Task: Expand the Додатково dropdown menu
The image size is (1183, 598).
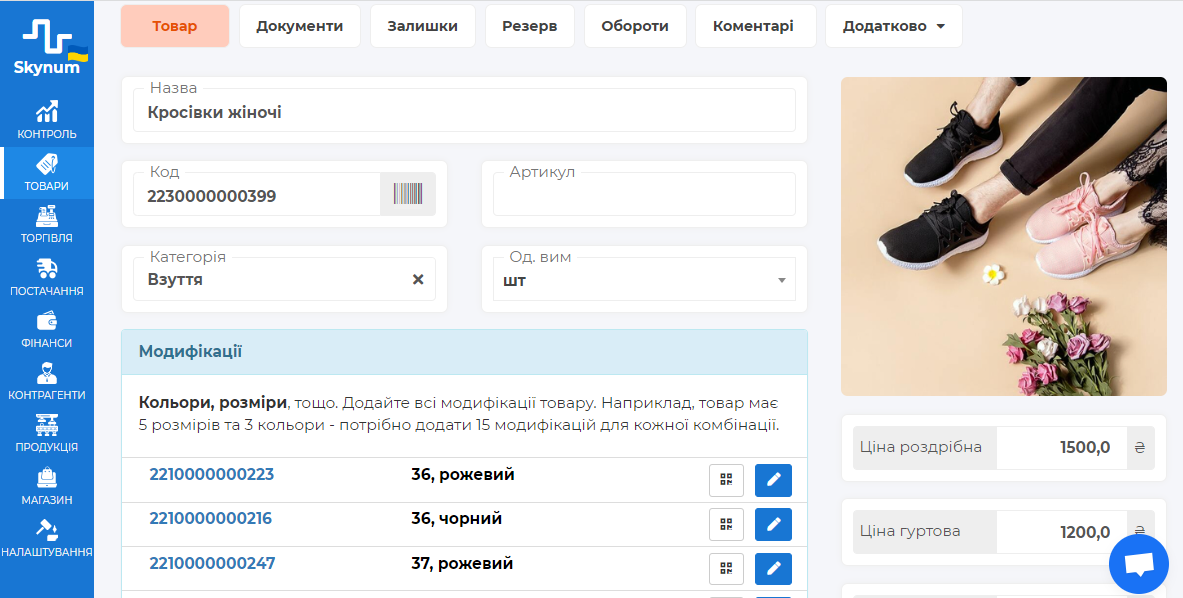Action: pos(894,26)
